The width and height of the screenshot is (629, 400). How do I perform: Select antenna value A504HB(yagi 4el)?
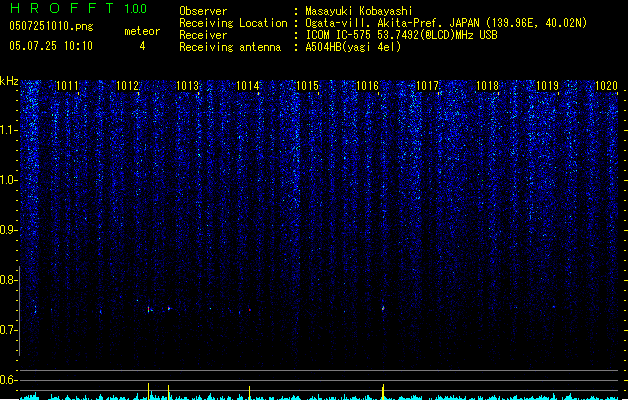click(x=353, y=47)
